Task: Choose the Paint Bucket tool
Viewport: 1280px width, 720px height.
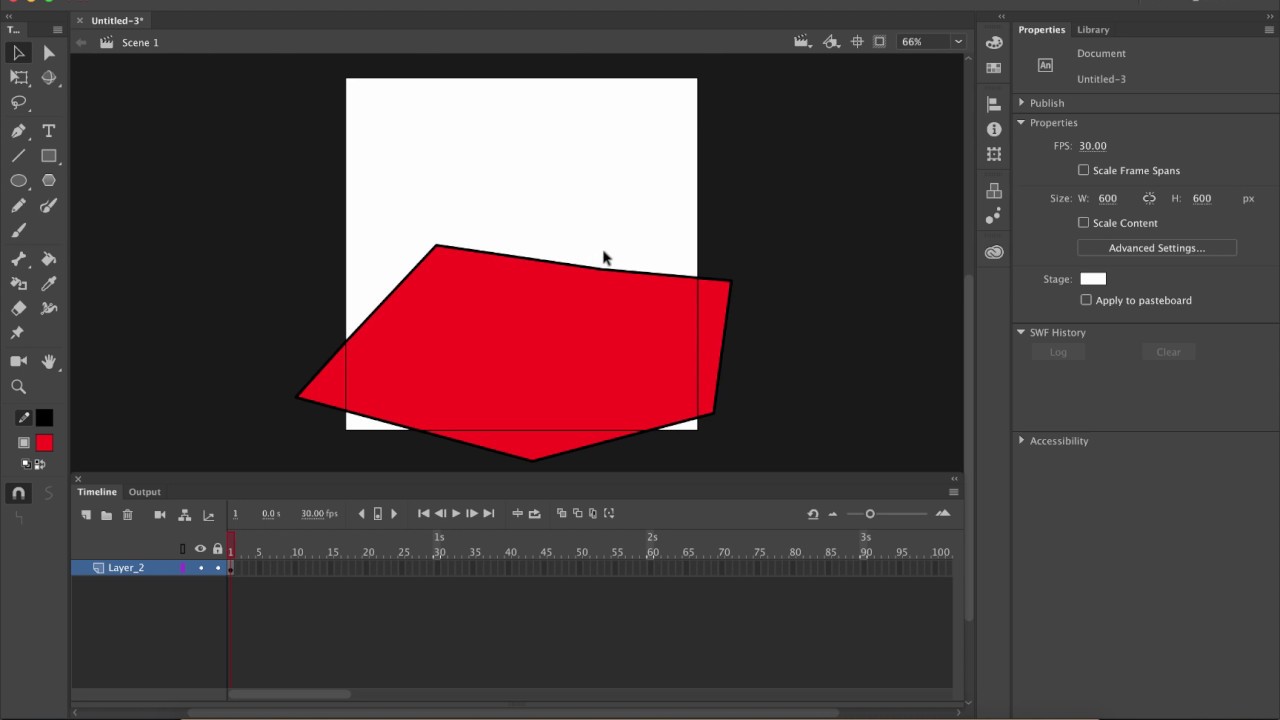Action: (49, 259)
